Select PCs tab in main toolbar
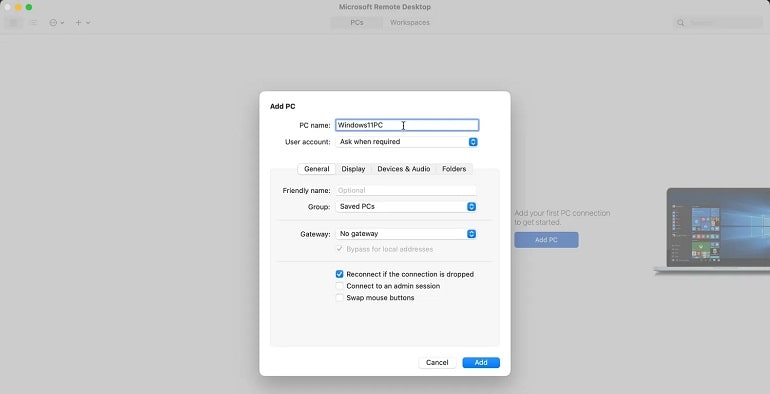The width and height of the screenshot is (770, 394). 357,23
